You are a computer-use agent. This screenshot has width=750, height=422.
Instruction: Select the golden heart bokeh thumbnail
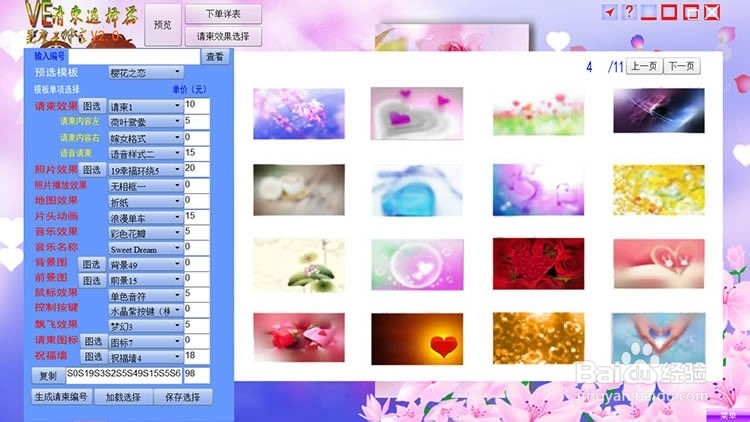pyautogui.click(x=539, y=338)
